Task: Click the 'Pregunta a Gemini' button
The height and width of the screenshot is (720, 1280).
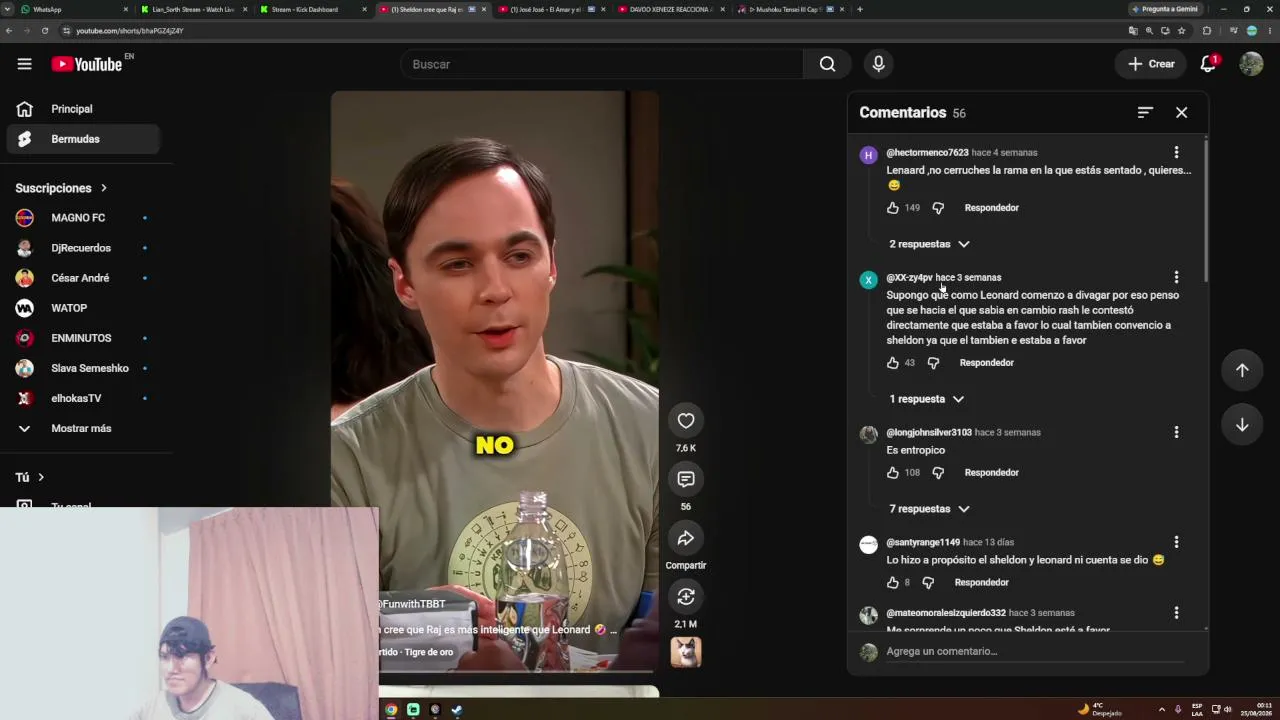Action: pos(1165,9)
